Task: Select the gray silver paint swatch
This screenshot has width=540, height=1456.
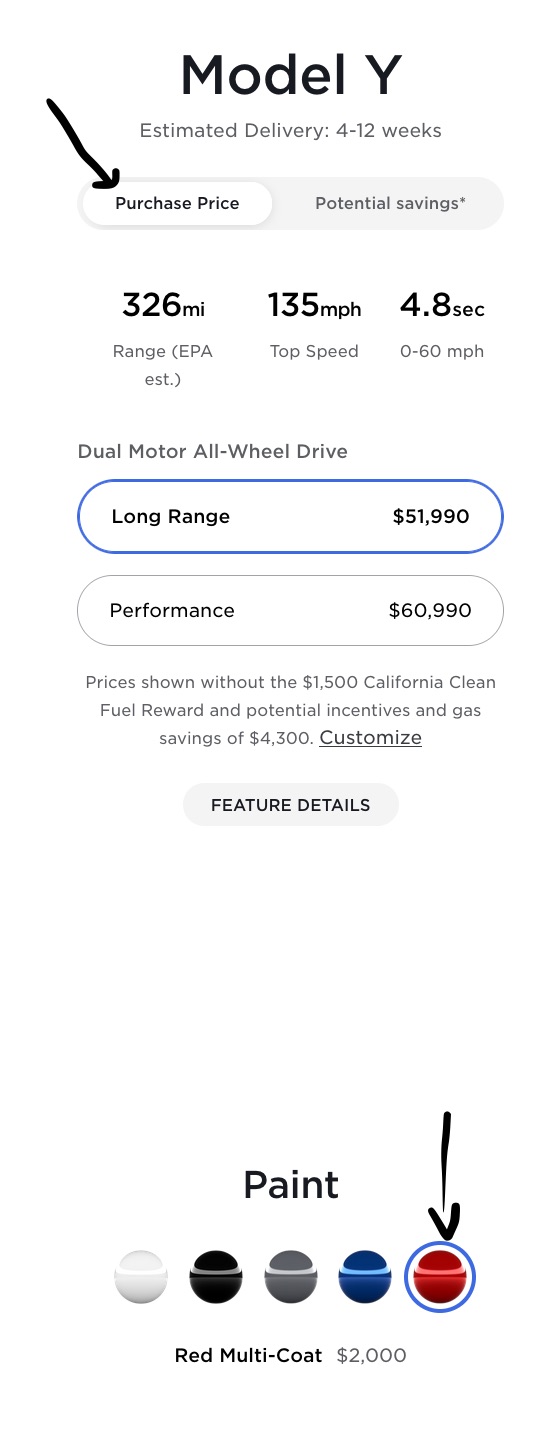Action: point(290,1277)
